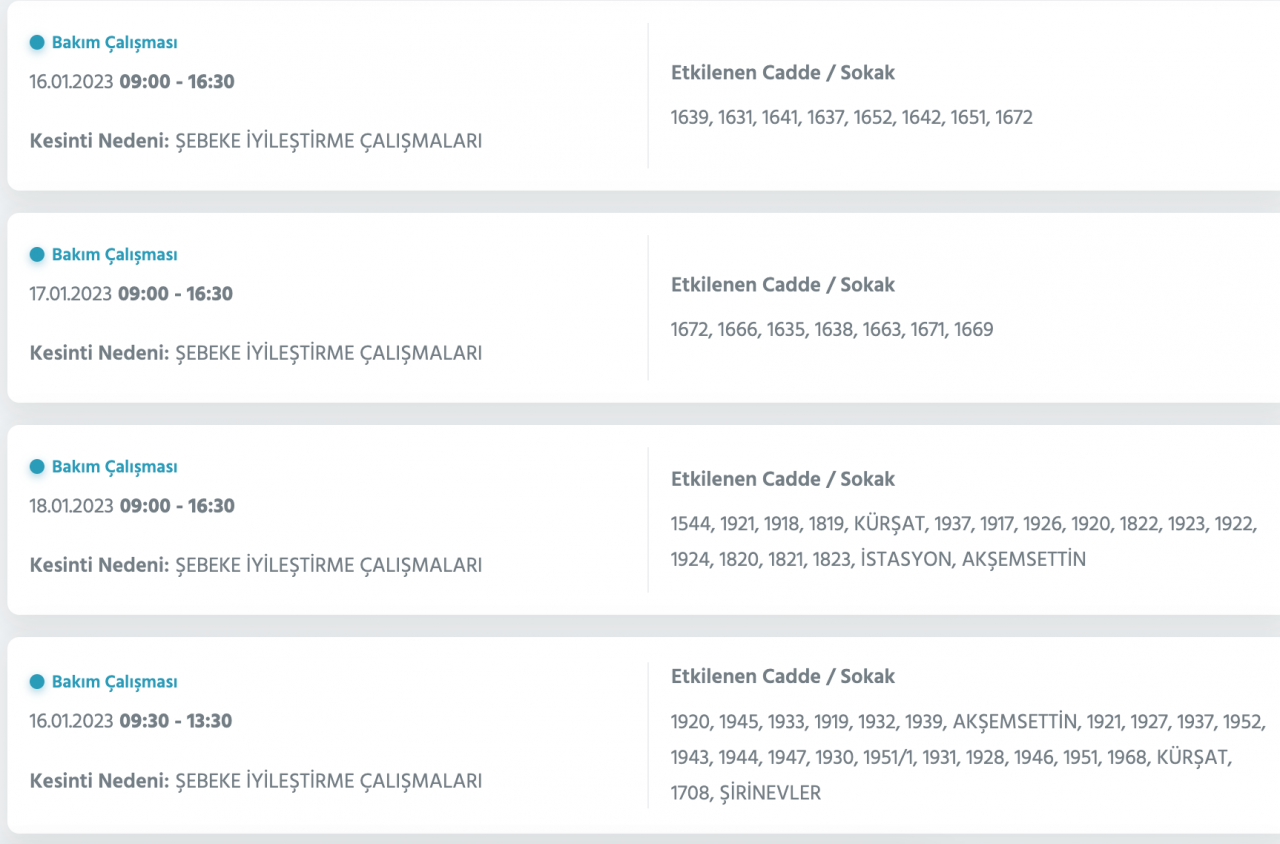1280x844 pixels.
Task: Click 'Etkilenen Cadde / Sokak' heading above 1639, 1631
Action: click(x=783, y=73)
